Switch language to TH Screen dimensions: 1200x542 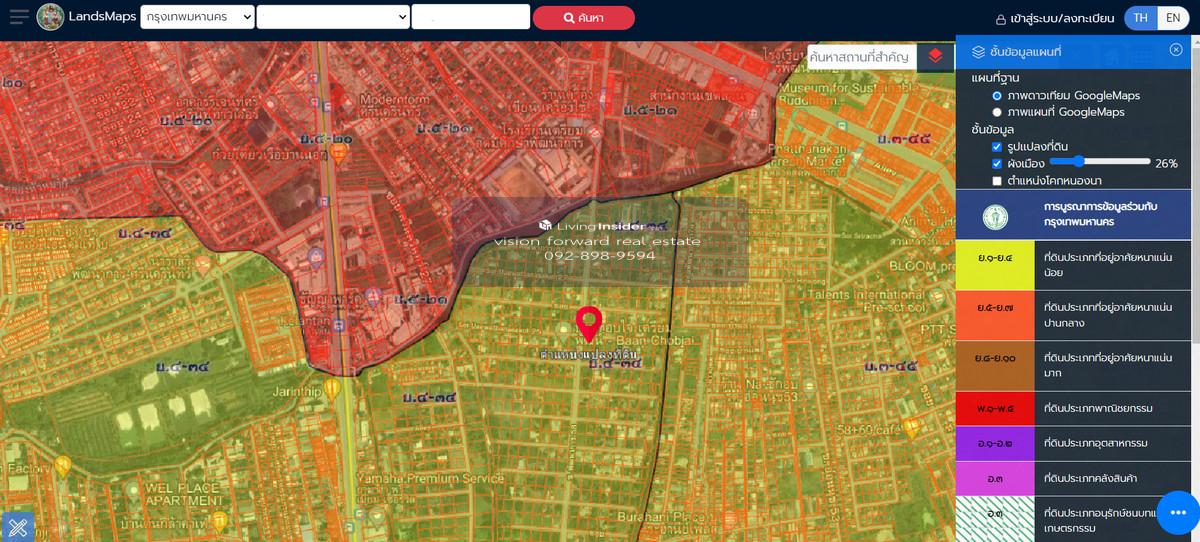(x=1141, y=18)
